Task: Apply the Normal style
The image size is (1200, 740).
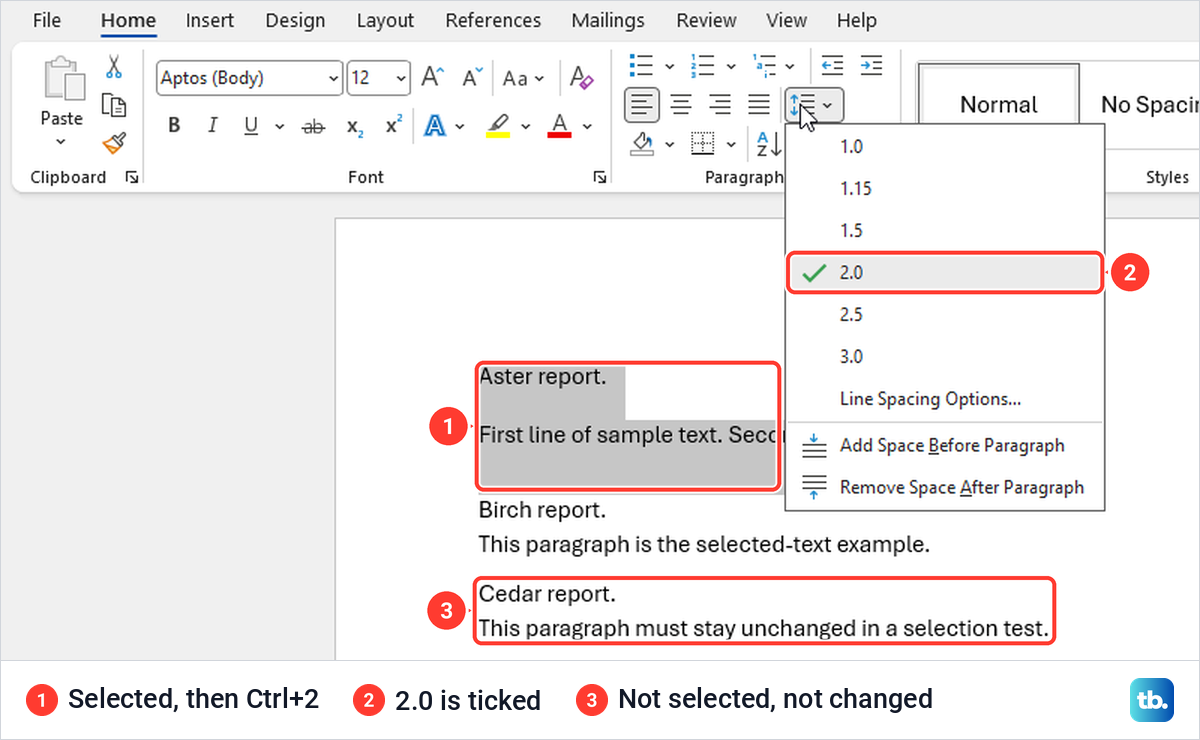Action: point(999,105)
